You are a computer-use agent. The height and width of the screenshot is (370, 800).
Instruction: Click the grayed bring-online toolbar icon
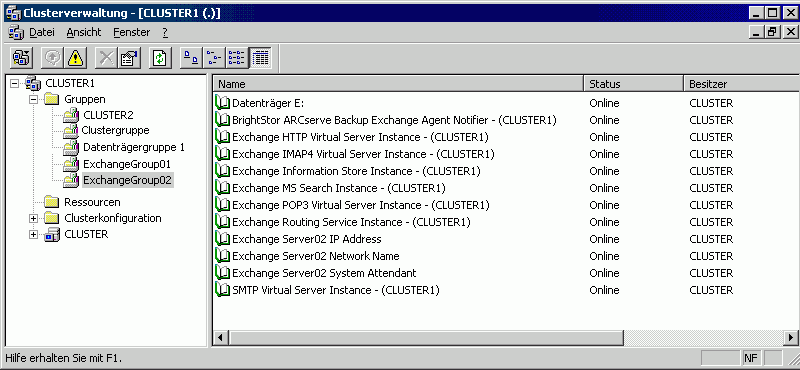click(x=52, y=58)
